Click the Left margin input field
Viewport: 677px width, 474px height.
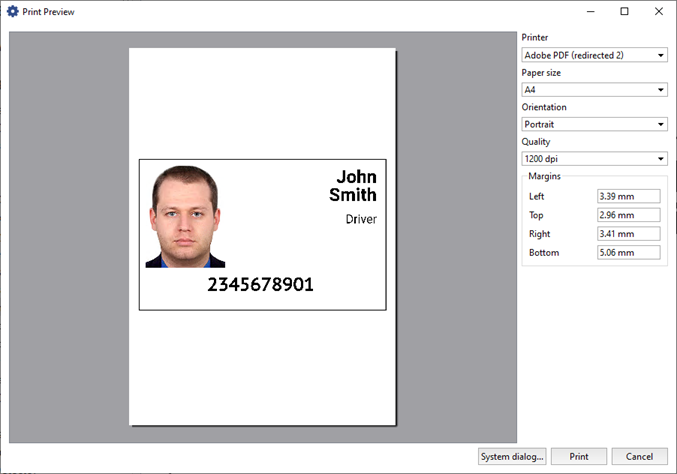click(x=629, y=196)
